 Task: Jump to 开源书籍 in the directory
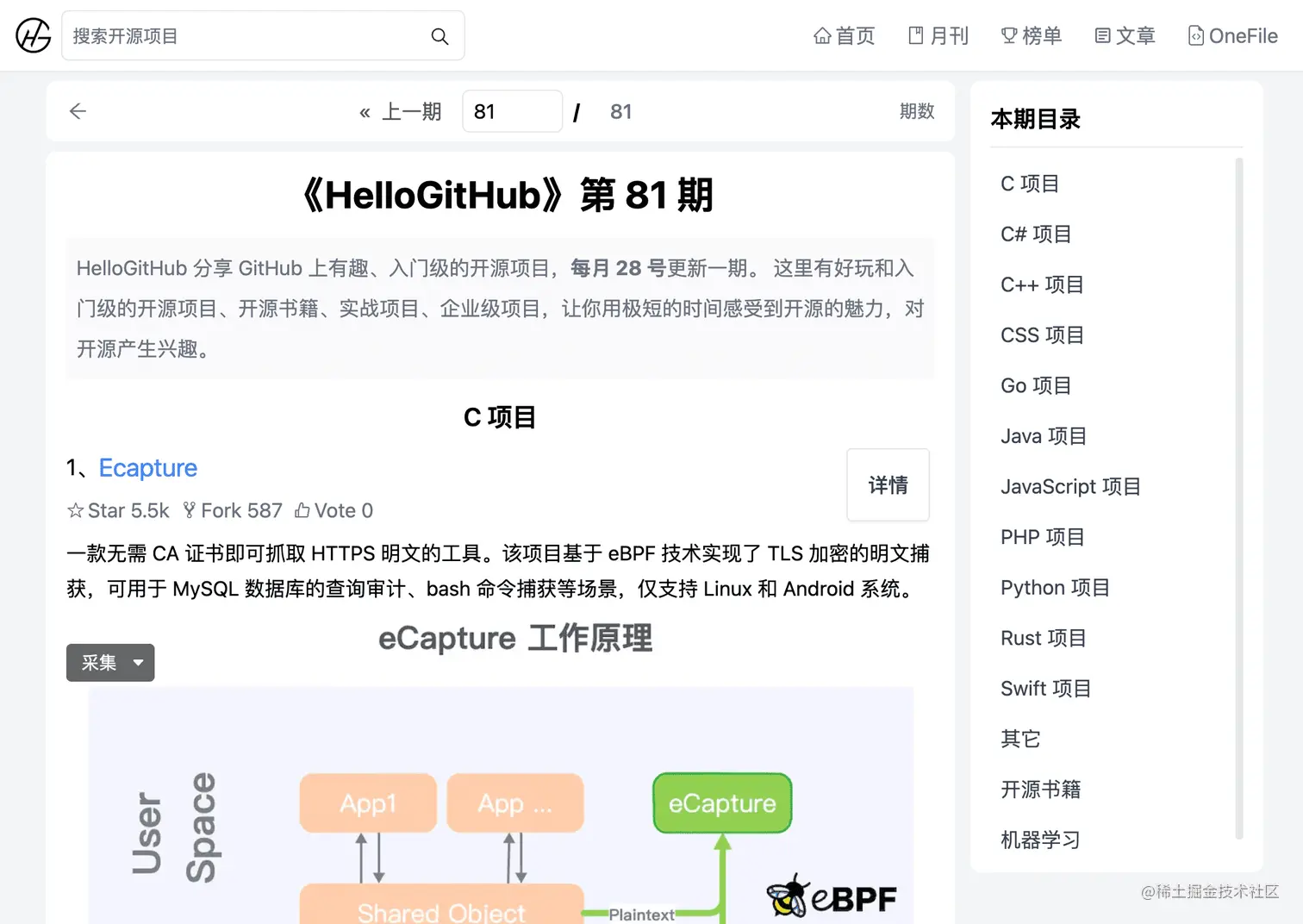click(1040, 789)
